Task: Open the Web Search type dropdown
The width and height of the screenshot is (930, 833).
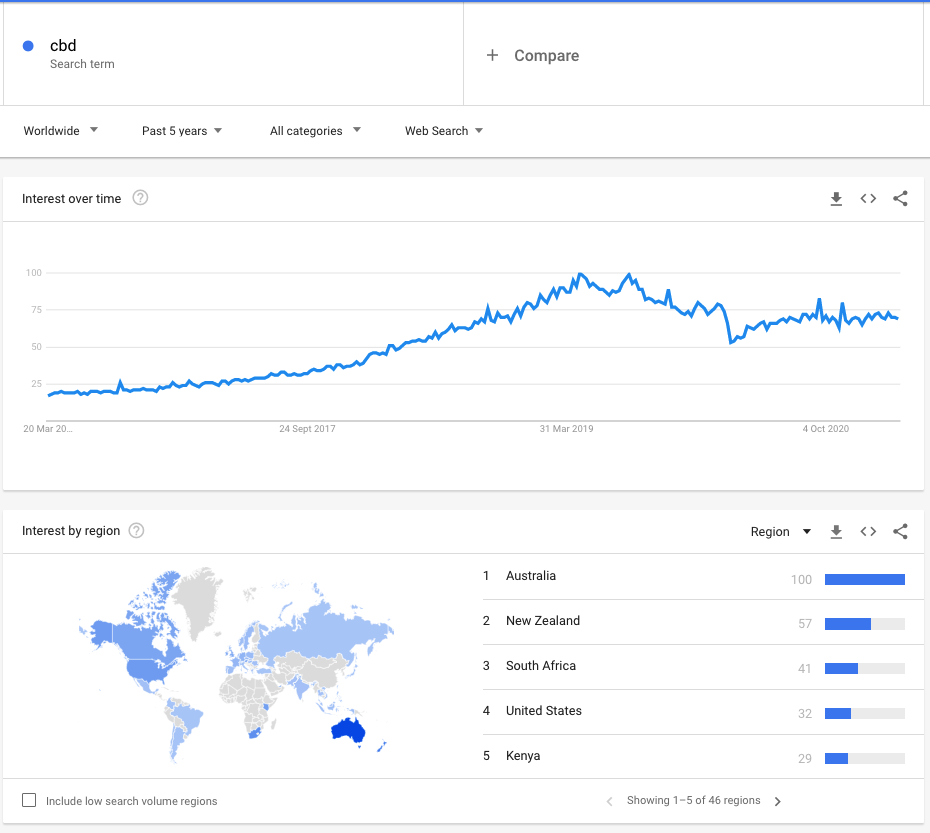Action: tap(444, 131)
